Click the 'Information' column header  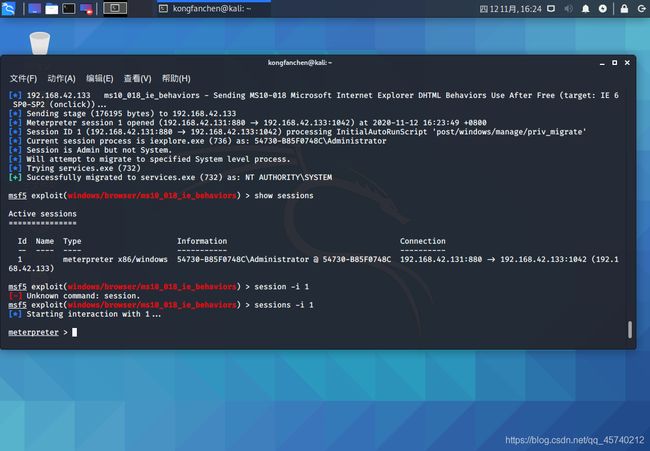pos(202,241)
